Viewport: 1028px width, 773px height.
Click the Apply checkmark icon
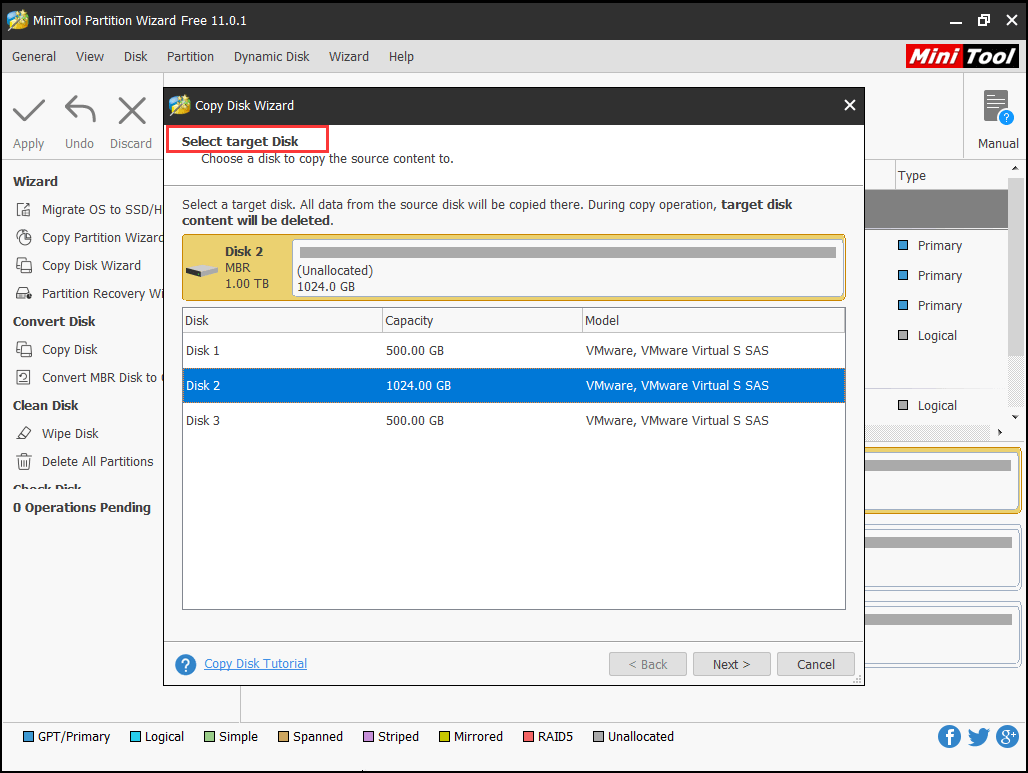click(x=29, y=110)
